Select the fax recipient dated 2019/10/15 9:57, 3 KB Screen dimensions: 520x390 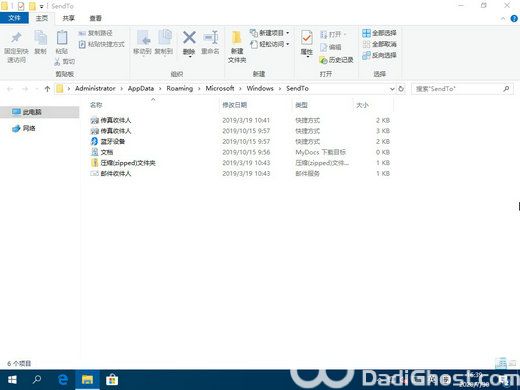click(240, 131)
